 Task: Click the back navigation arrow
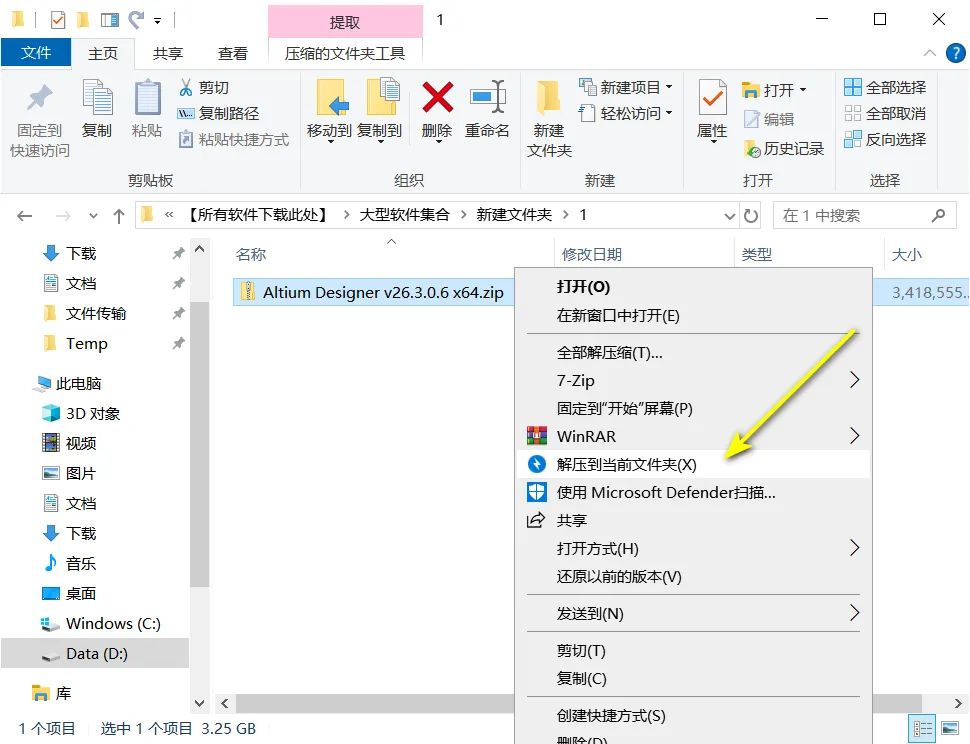click(x=25, y=216)
